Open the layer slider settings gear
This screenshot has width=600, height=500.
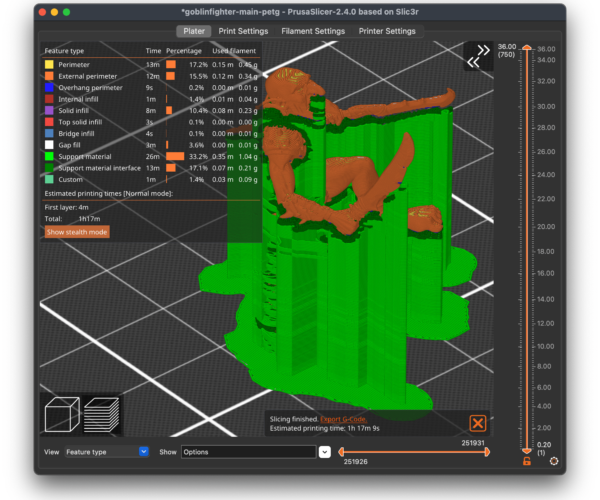[x=554, y=461]
